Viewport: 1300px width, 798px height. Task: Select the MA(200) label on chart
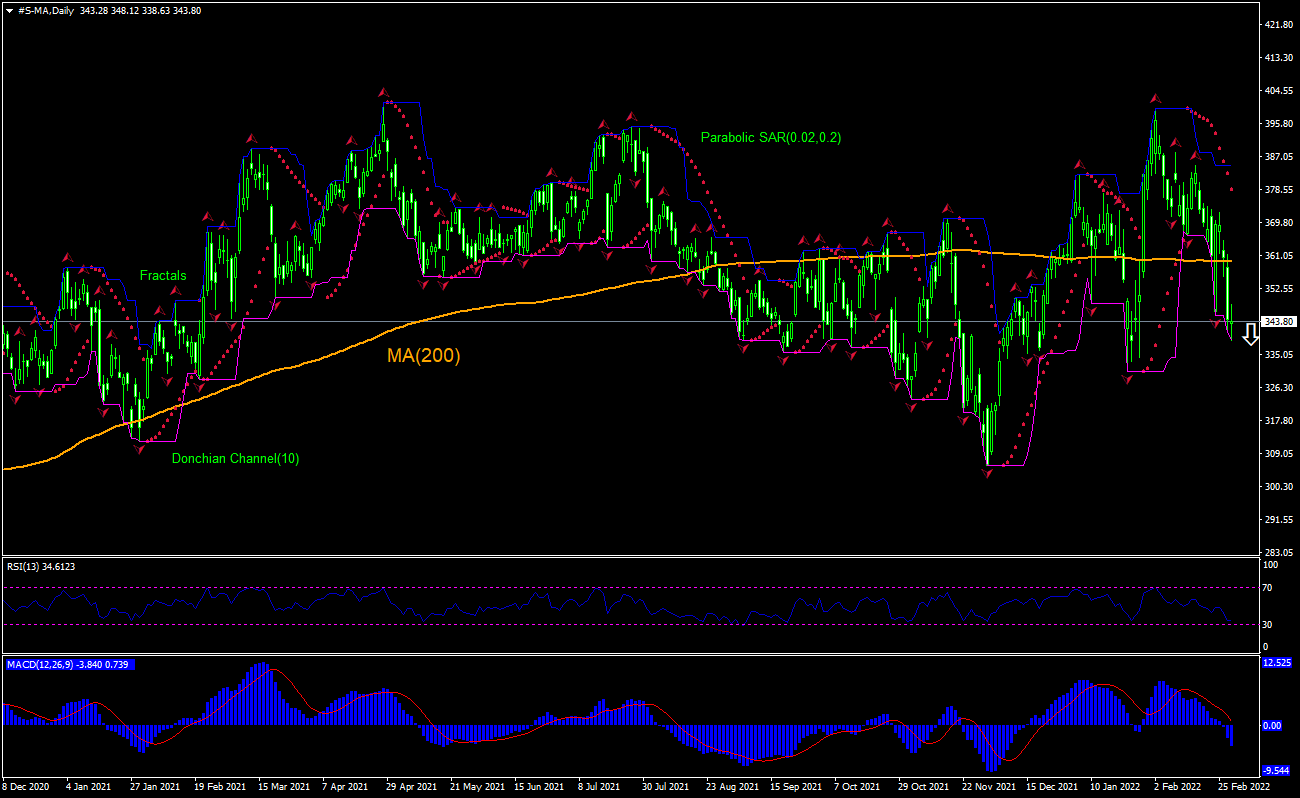tap(423, 355)
